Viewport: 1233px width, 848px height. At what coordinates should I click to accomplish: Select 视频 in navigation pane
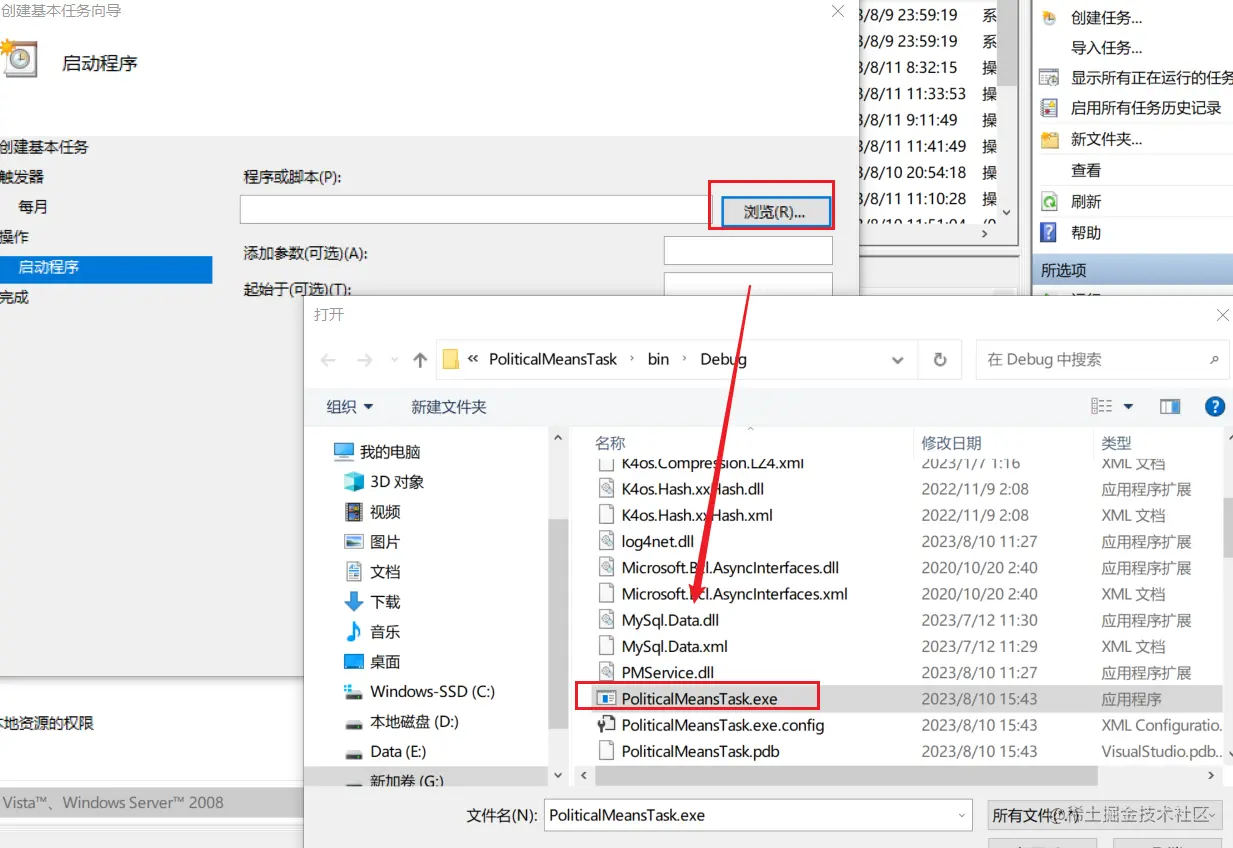385,512
